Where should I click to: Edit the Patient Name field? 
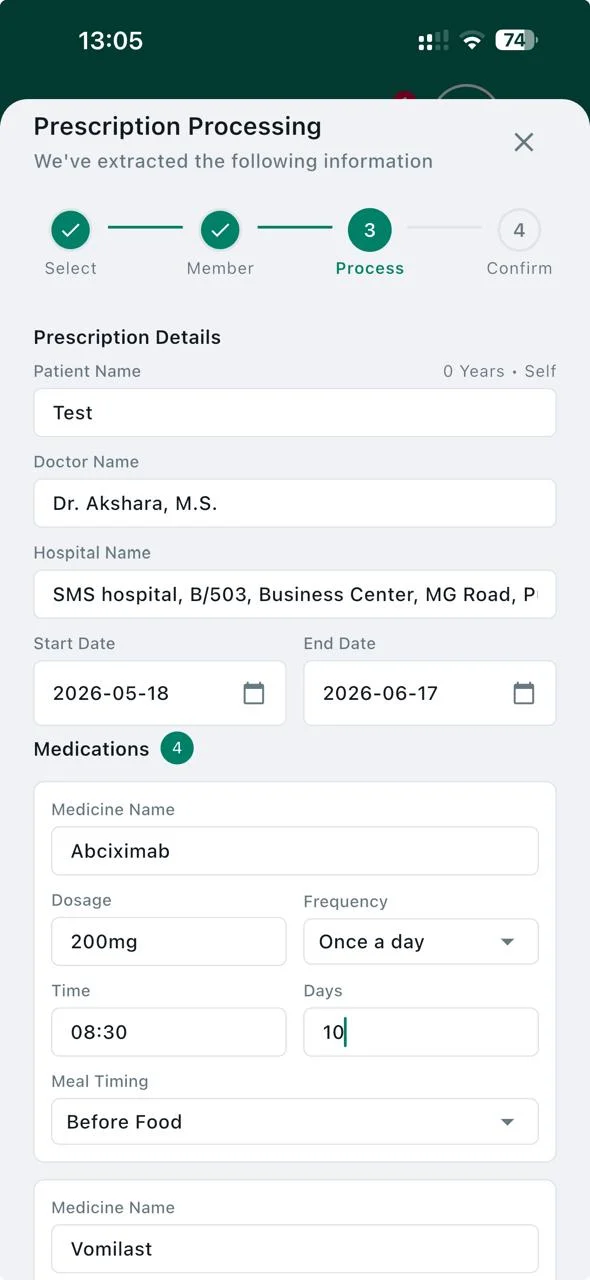point(295,413)
